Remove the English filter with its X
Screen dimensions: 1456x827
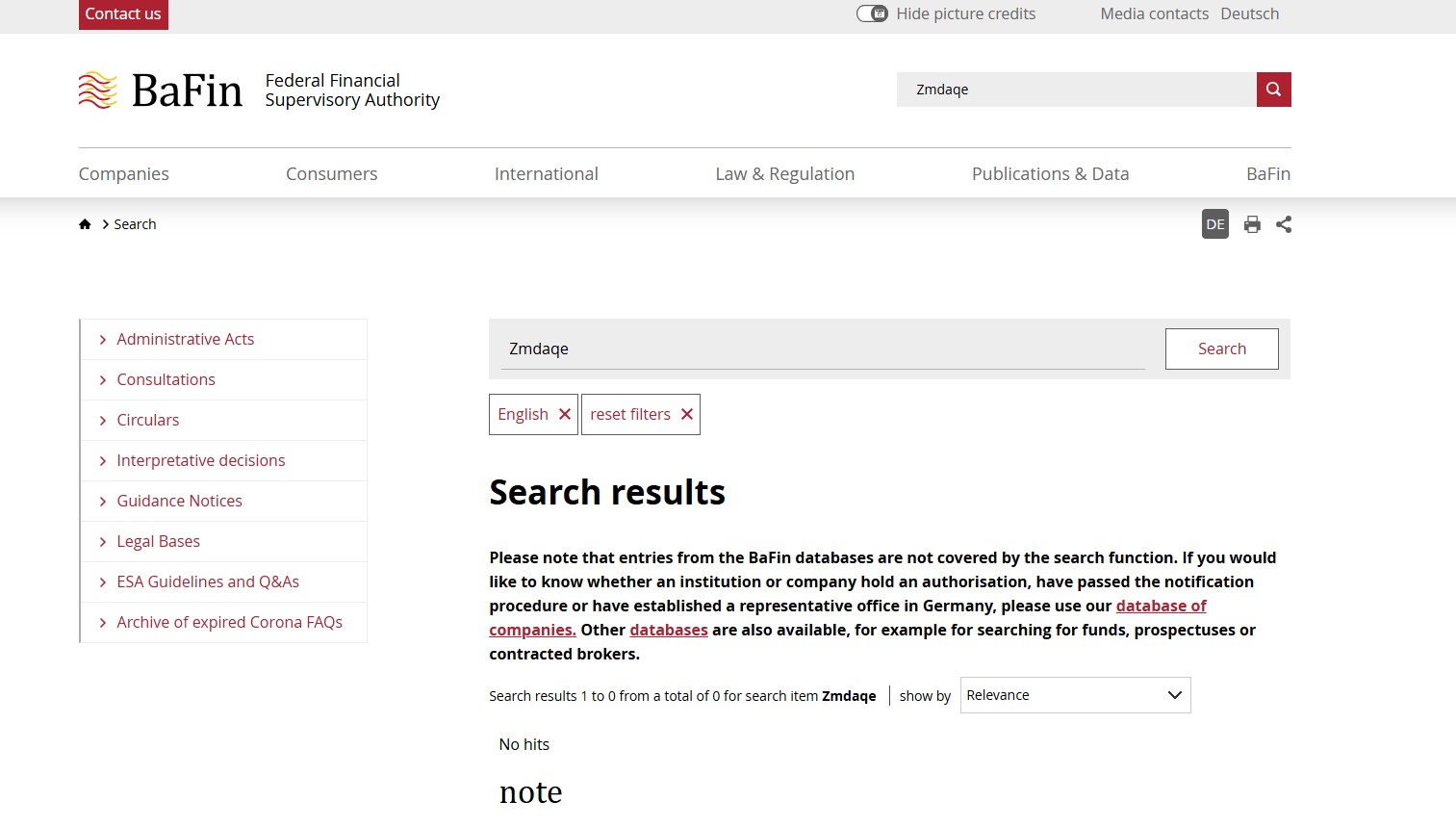pyautogui.click(x=565, y=414)
